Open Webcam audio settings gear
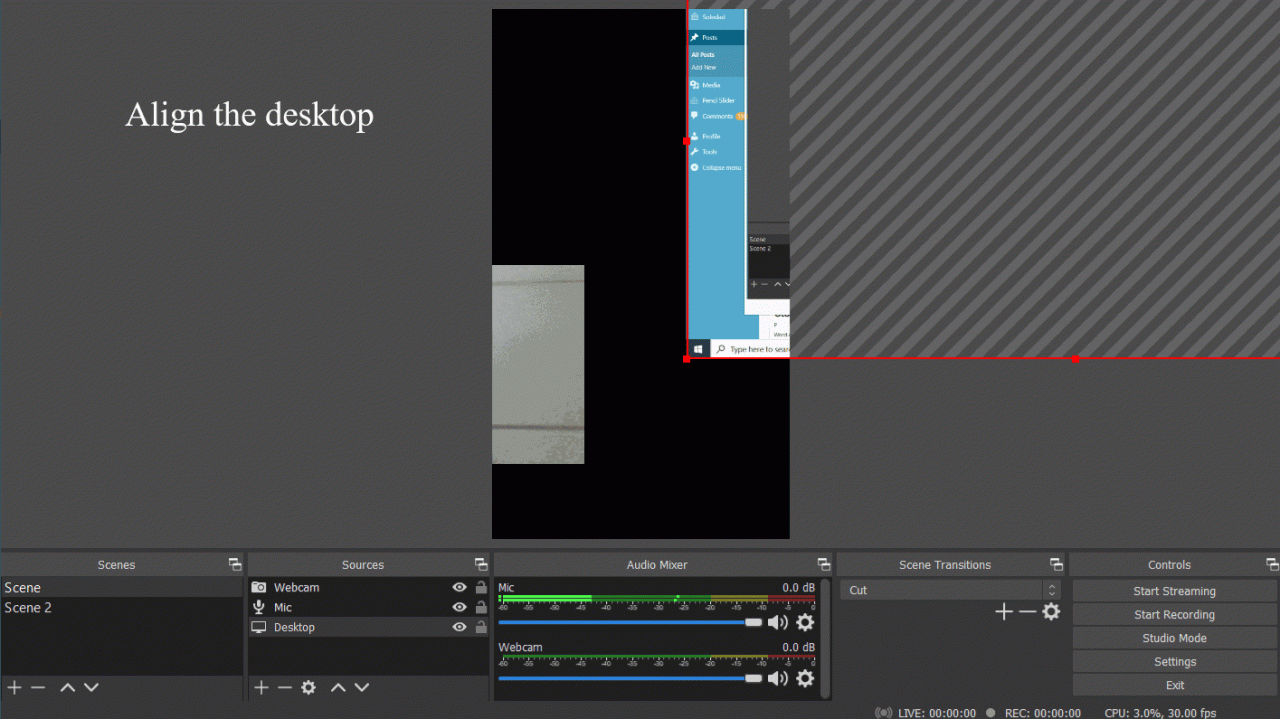 coord(805,678)
